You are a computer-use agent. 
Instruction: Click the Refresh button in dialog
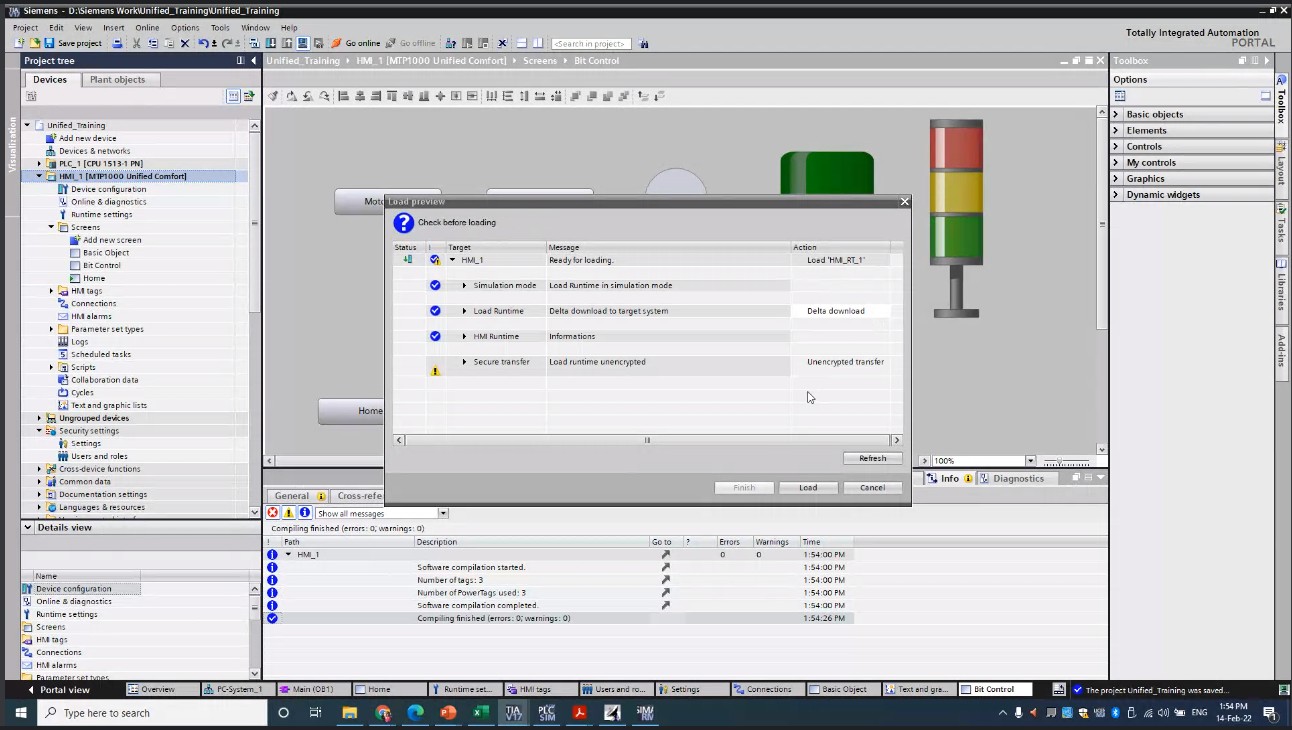(872, 458)
